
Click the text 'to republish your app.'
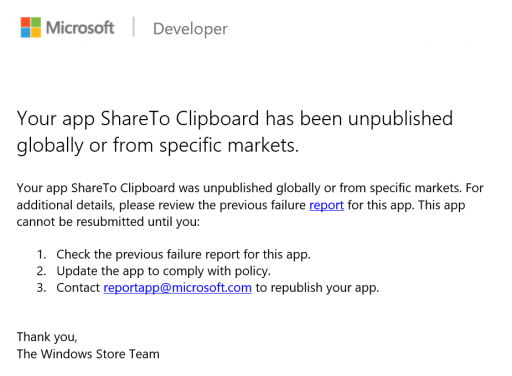[x=317, y=288]
